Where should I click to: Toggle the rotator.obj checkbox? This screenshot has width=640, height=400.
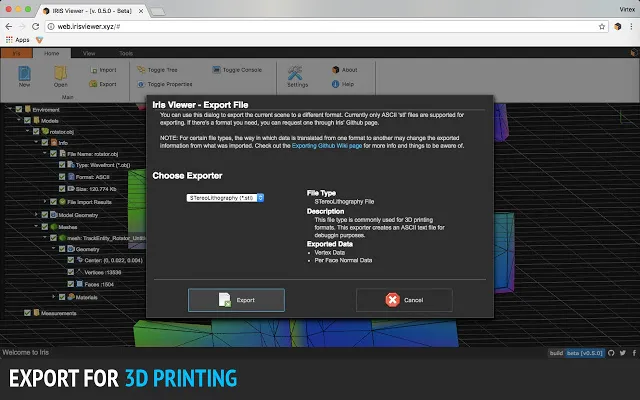[36, 131]
